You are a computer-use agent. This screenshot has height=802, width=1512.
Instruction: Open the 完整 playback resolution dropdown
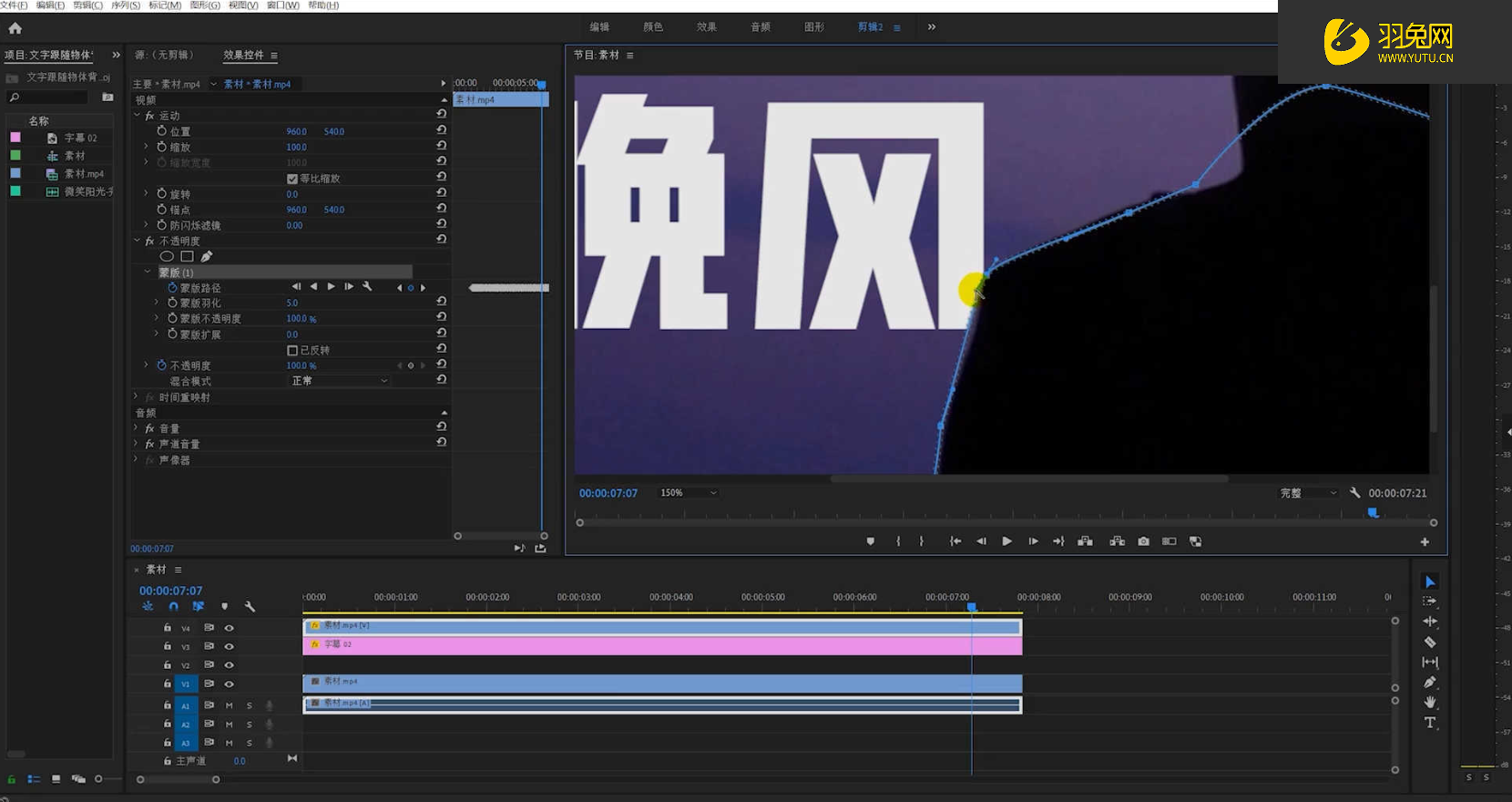tap(1308, 493)
